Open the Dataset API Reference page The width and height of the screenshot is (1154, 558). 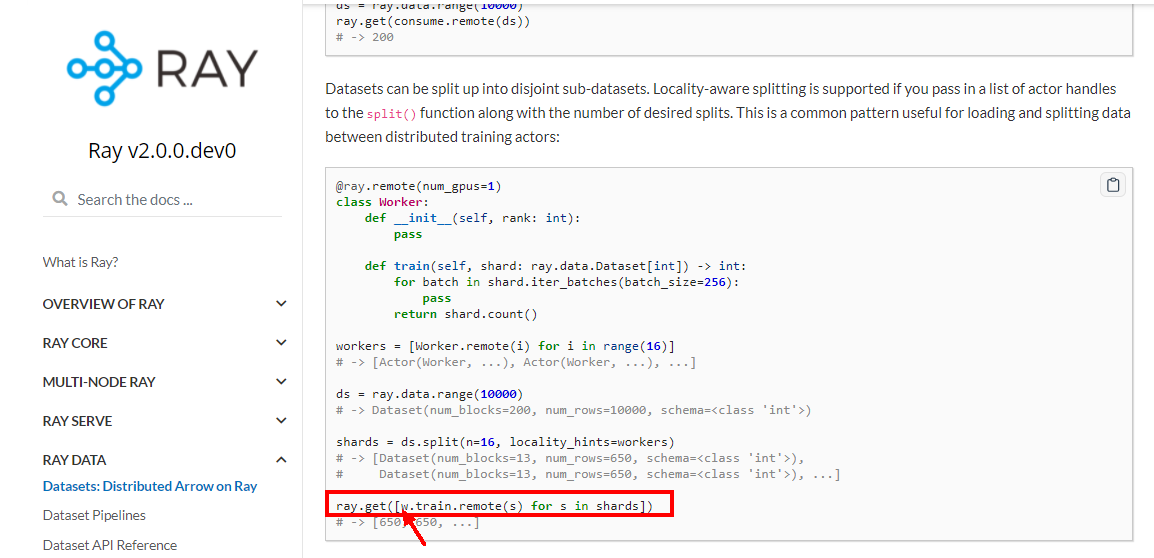tap(110, 545)
